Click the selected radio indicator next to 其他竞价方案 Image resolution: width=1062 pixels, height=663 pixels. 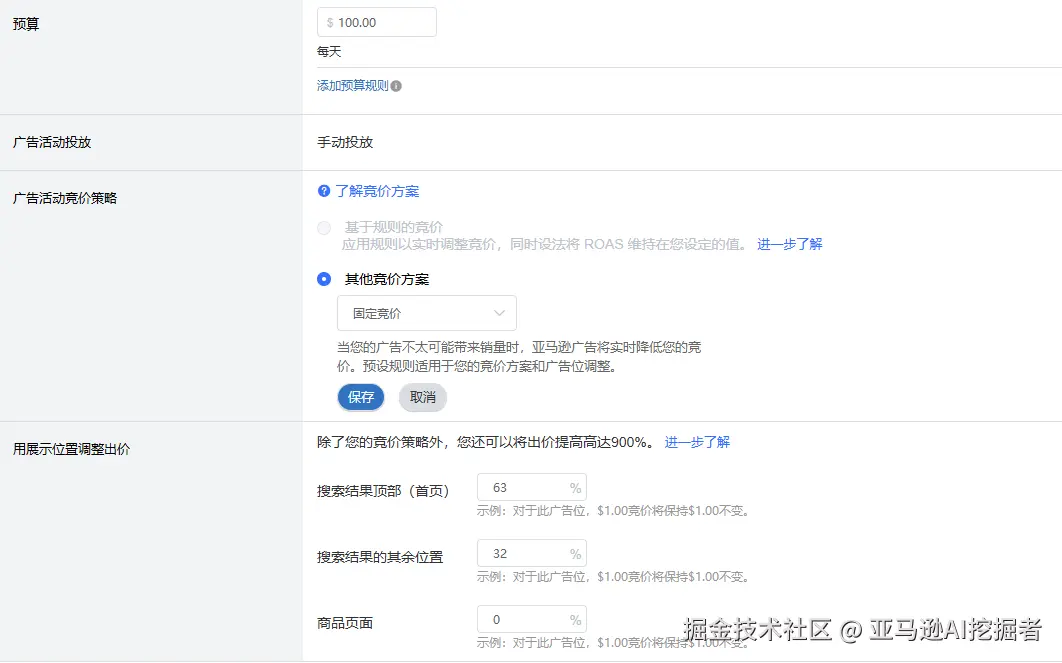[323, 279]
